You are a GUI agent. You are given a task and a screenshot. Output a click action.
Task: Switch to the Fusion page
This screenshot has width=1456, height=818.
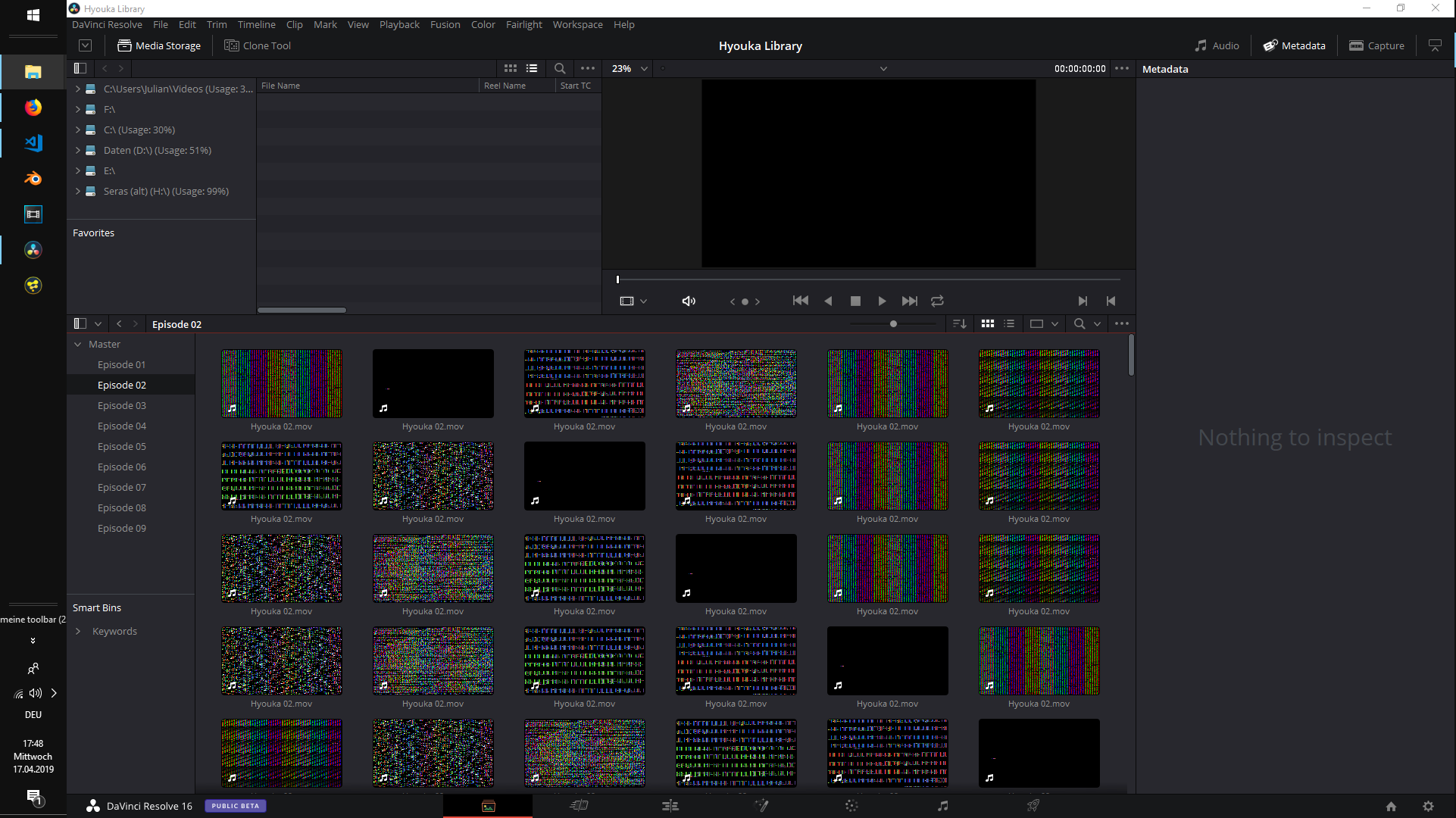point(761,806)
